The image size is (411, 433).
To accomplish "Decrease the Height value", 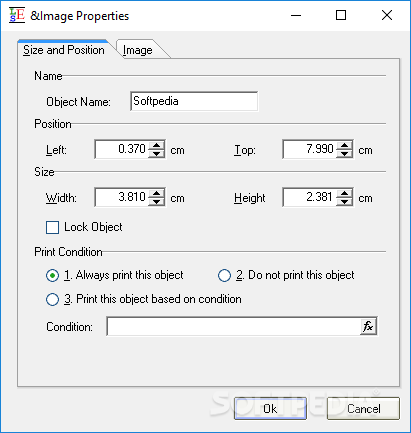I will click(x=344, y=201).
